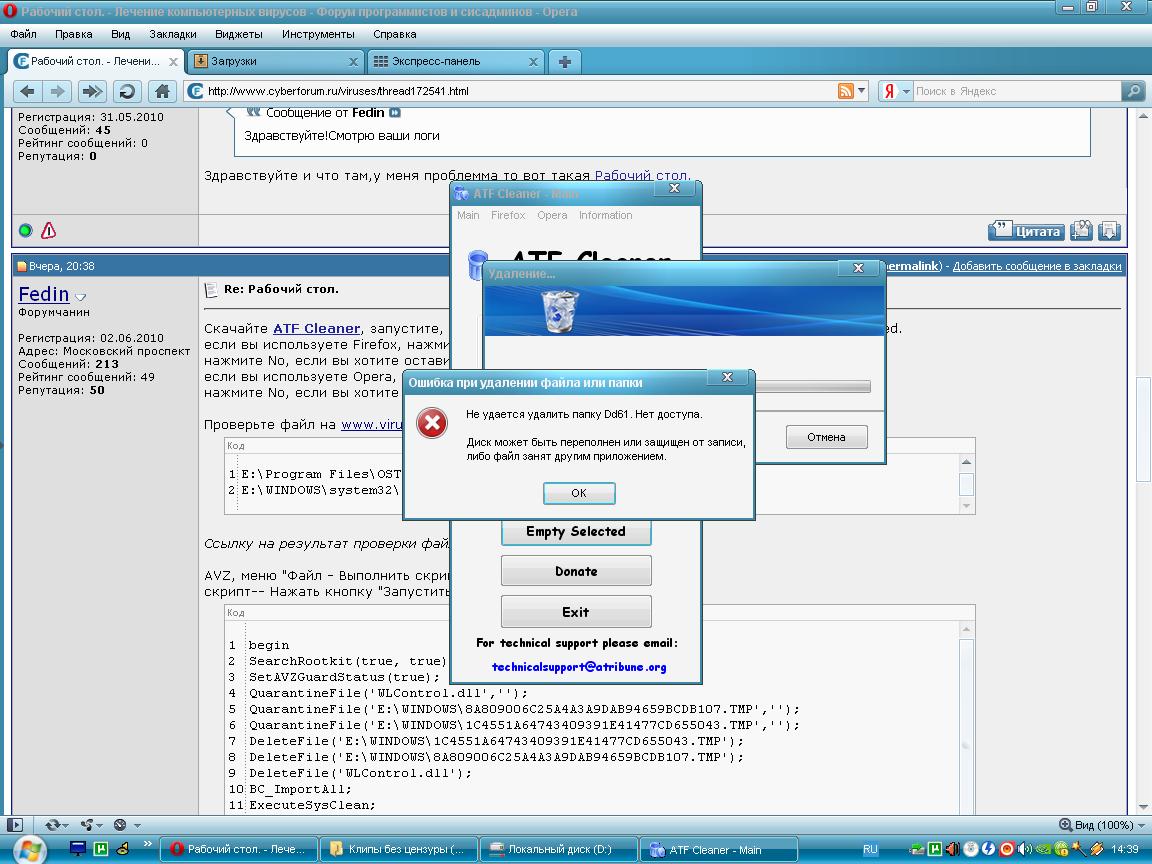Click the magnifier search button

coord(1133,91)
